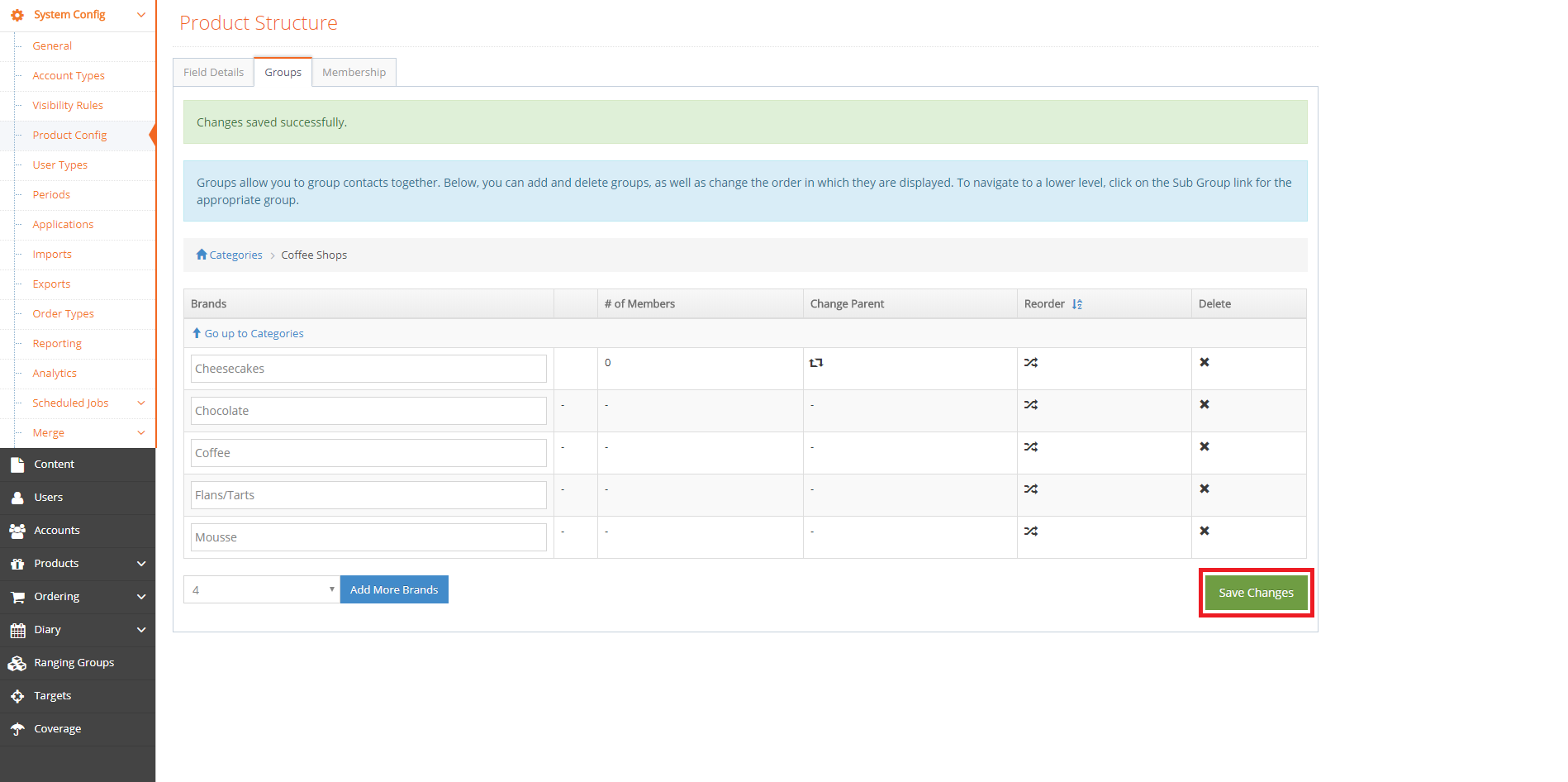Click Add More Brands button
Viewport: 1568px width, 782px height.
(394, 589)
